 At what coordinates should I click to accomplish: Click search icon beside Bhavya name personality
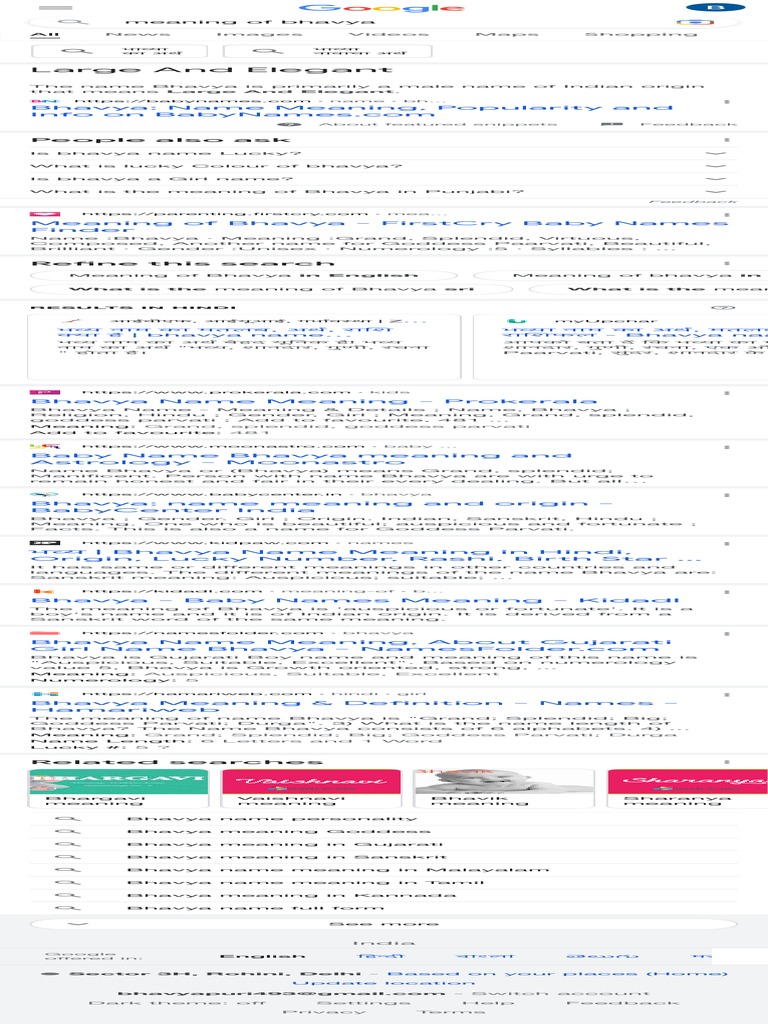(x=67, y=818)
